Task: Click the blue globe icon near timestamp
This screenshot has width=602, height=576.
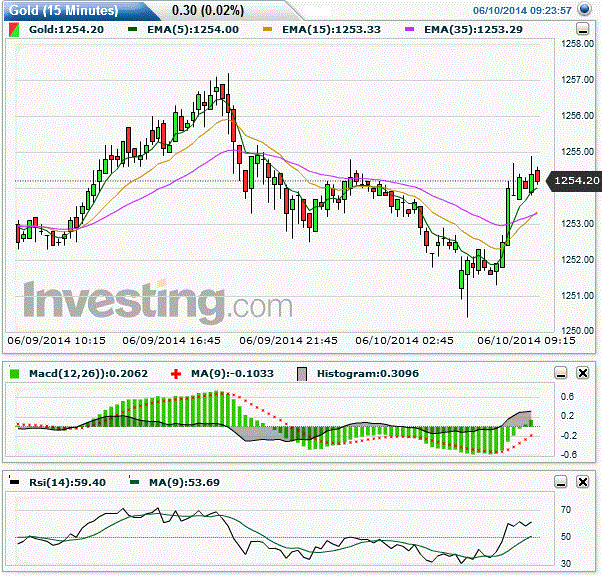Action: tap(584, 9)
